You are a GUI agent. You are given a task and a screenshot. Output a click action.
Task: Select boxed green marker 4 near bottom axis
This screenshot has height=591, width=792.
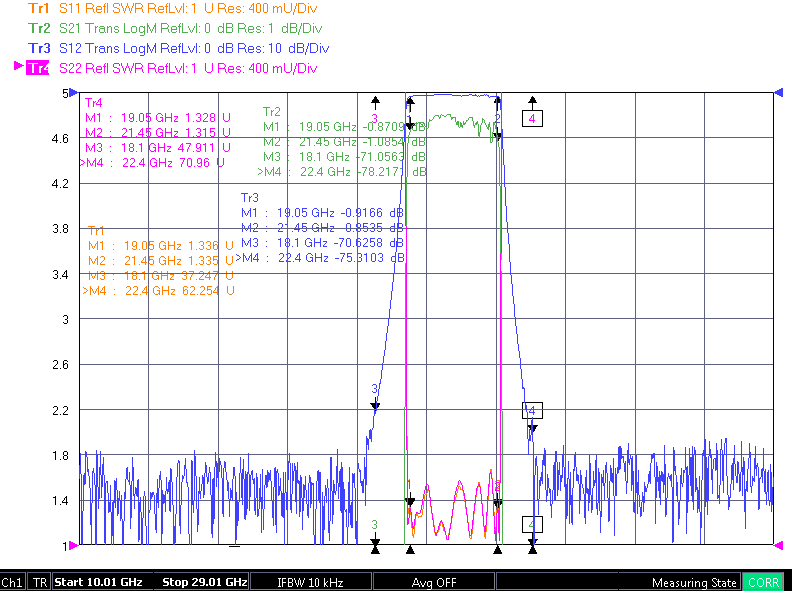coord(532,524)
